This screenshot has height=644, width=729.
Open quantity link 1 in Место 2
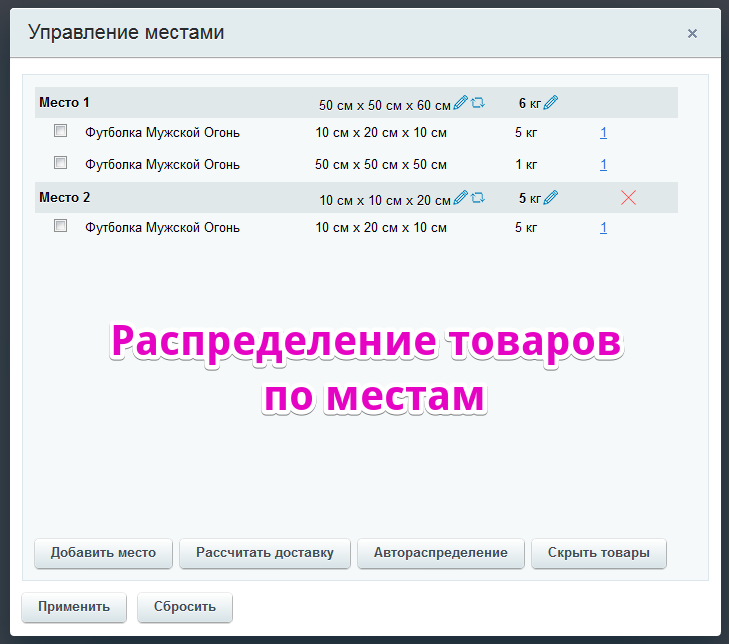(603, 228)
